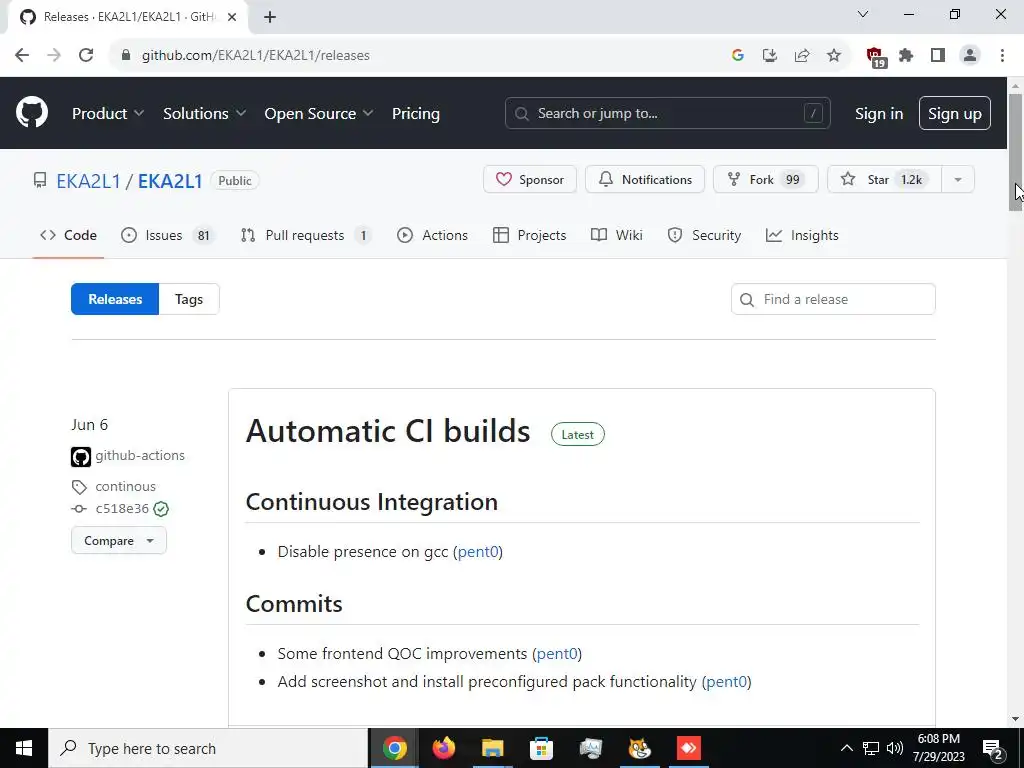Image resolution: width=1024 pixels, height=768 pixels.
Task: Open Chrome three-dot menu
Action: pos(1002,56)
